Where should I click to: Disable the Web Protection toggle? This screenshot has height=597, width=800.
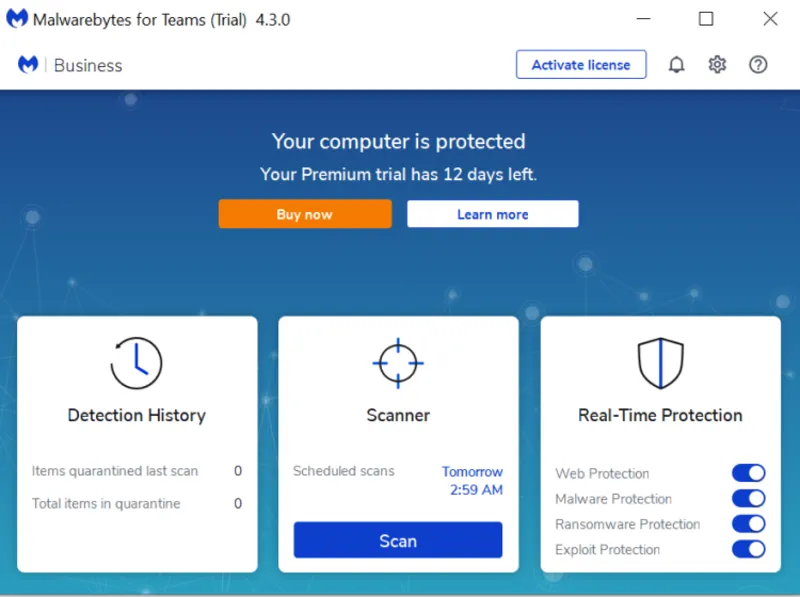[748, 473]
